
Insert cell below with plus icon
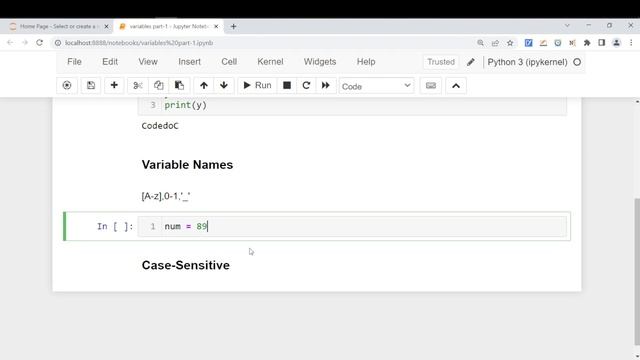114,86
